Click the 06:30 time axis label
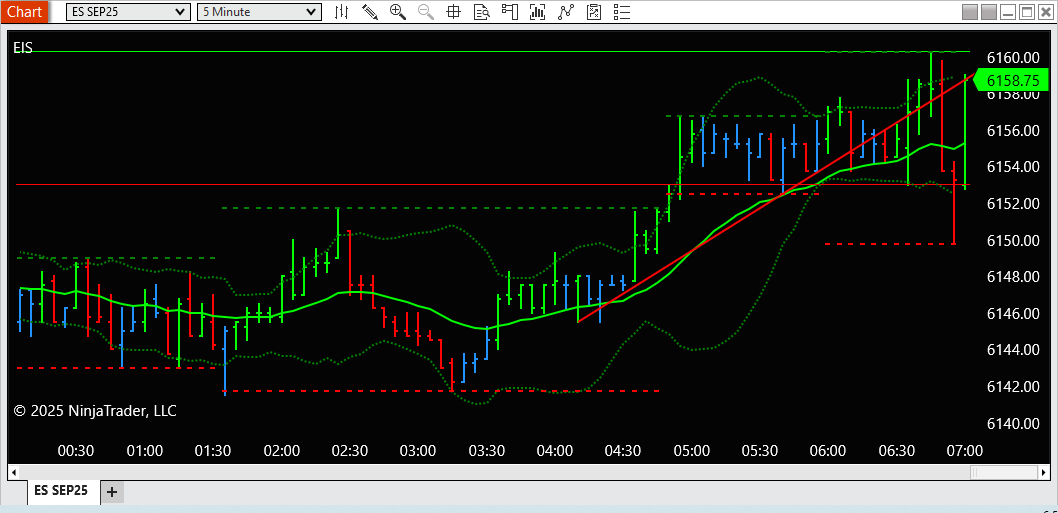Viewport: 1058px width, 513px height. point(896,450)
